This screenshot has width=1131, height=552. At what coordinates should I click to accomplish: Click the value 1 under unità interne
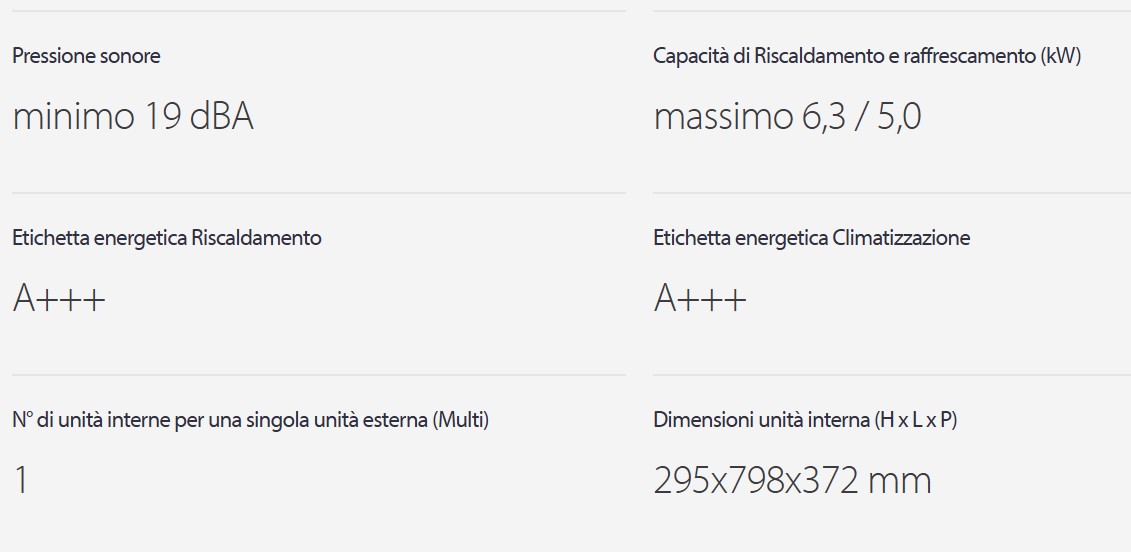tap(21, 481)
